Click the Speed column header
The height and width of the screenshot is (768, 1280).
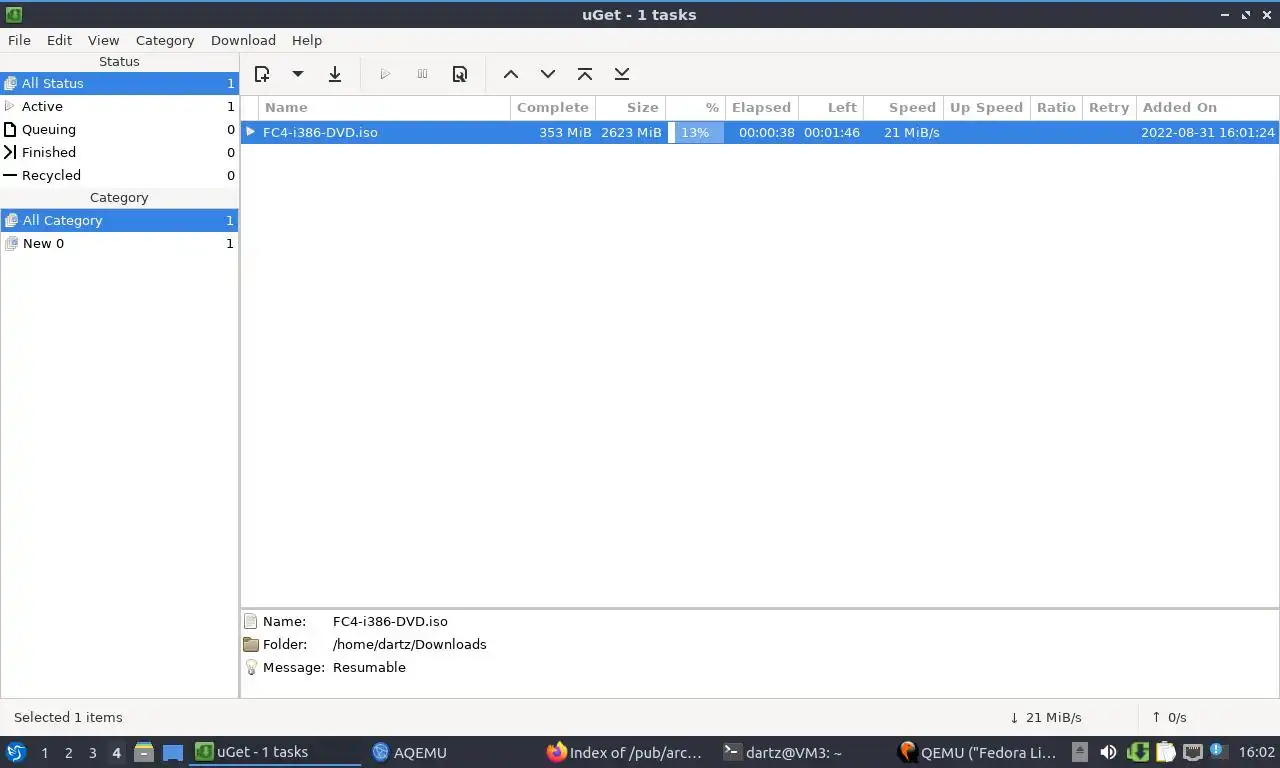pos(903,107)
